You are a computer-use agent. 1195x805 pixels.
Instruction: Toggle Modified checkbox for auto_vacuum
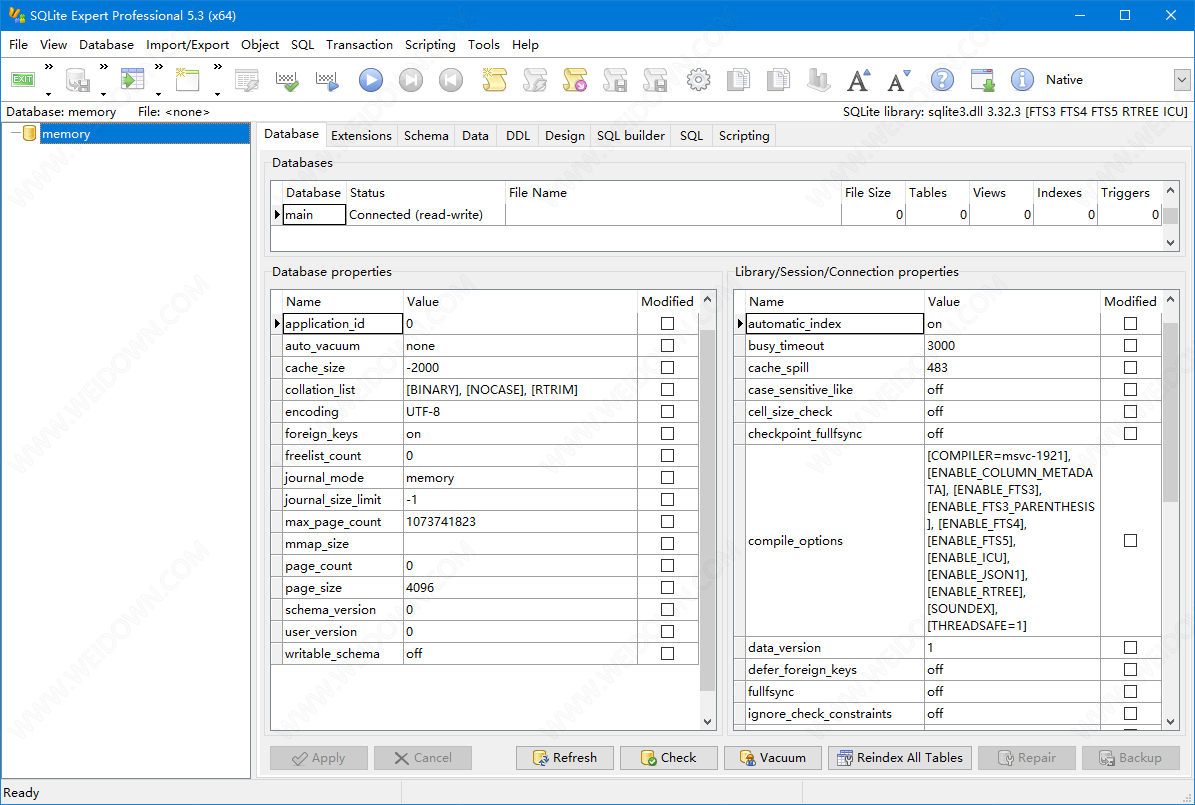668,346
